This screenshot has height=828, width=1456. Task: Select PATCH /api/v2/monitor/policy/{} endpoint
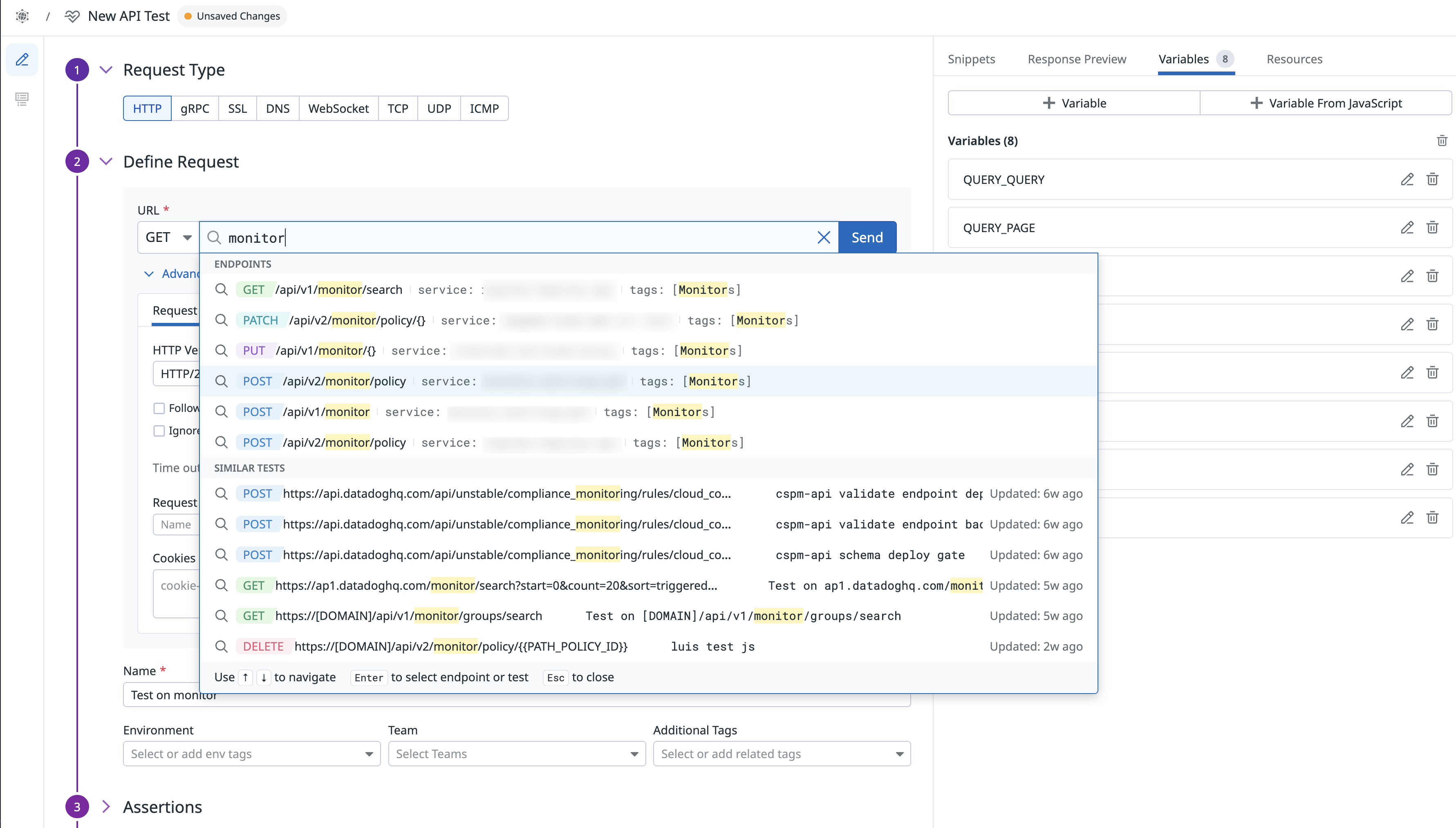click(648, 320)
